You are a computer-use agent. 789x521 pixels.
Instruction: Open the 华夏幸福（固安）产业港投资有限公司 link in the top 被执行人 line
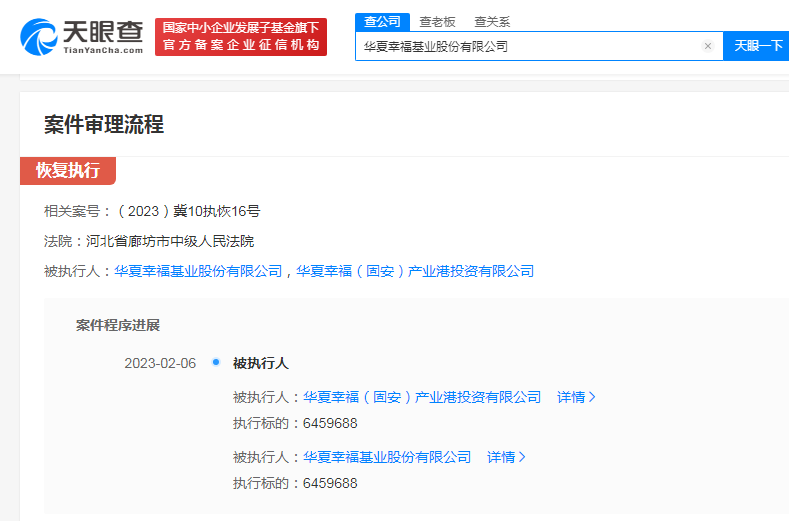415,271
